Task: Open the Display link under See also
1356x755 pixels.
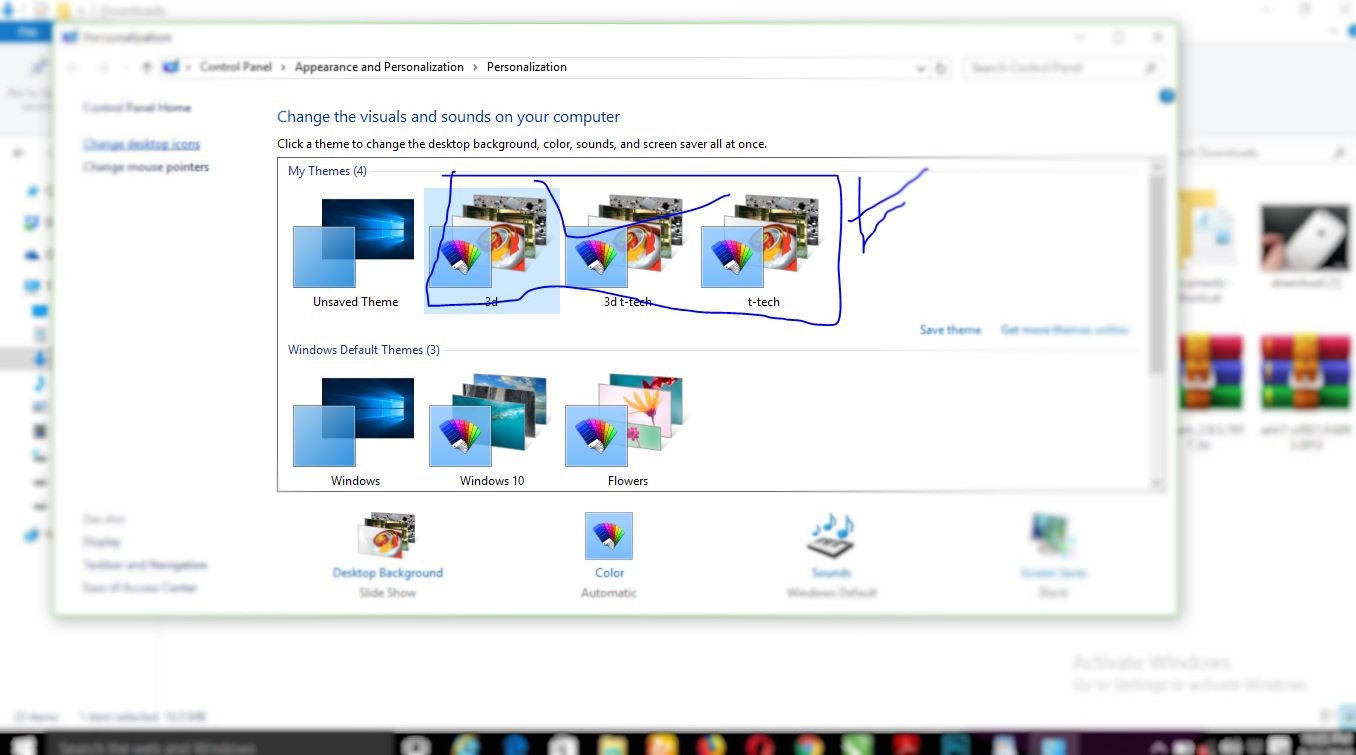Action: (102, 542)
